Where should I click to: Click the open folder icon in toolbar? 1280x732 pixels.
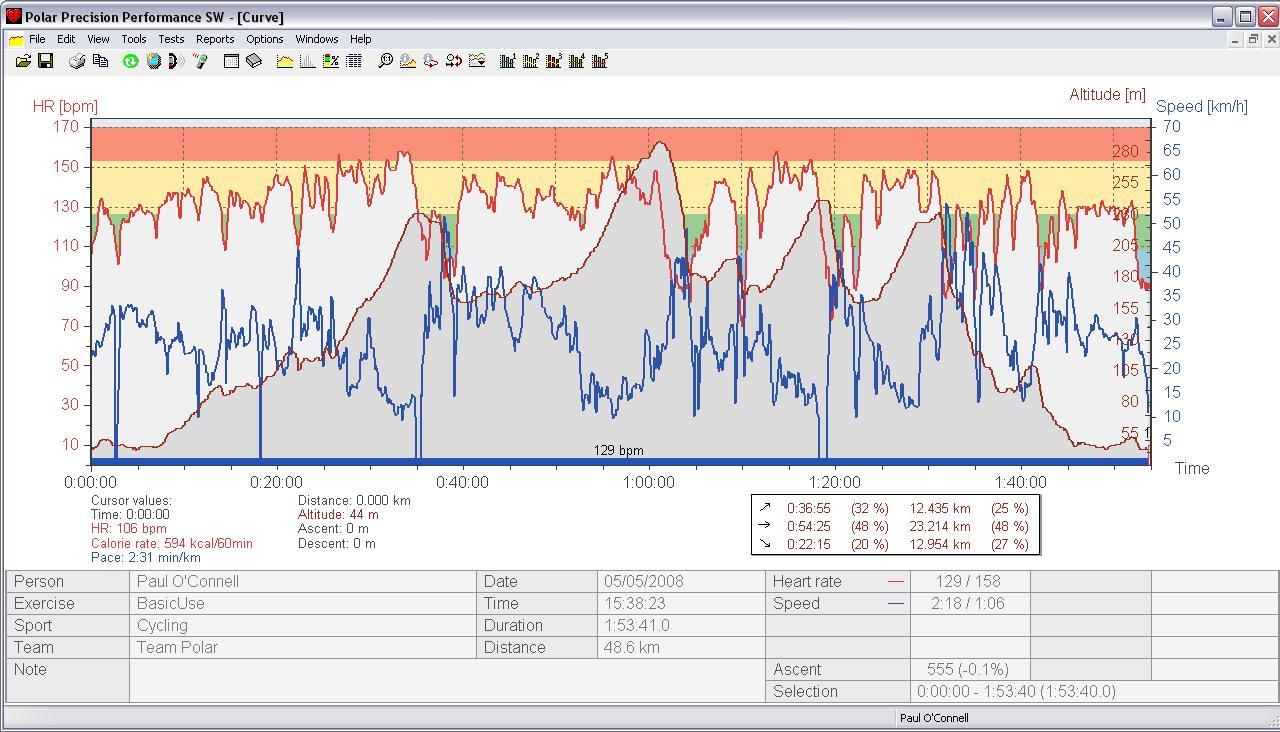[23, 62]
